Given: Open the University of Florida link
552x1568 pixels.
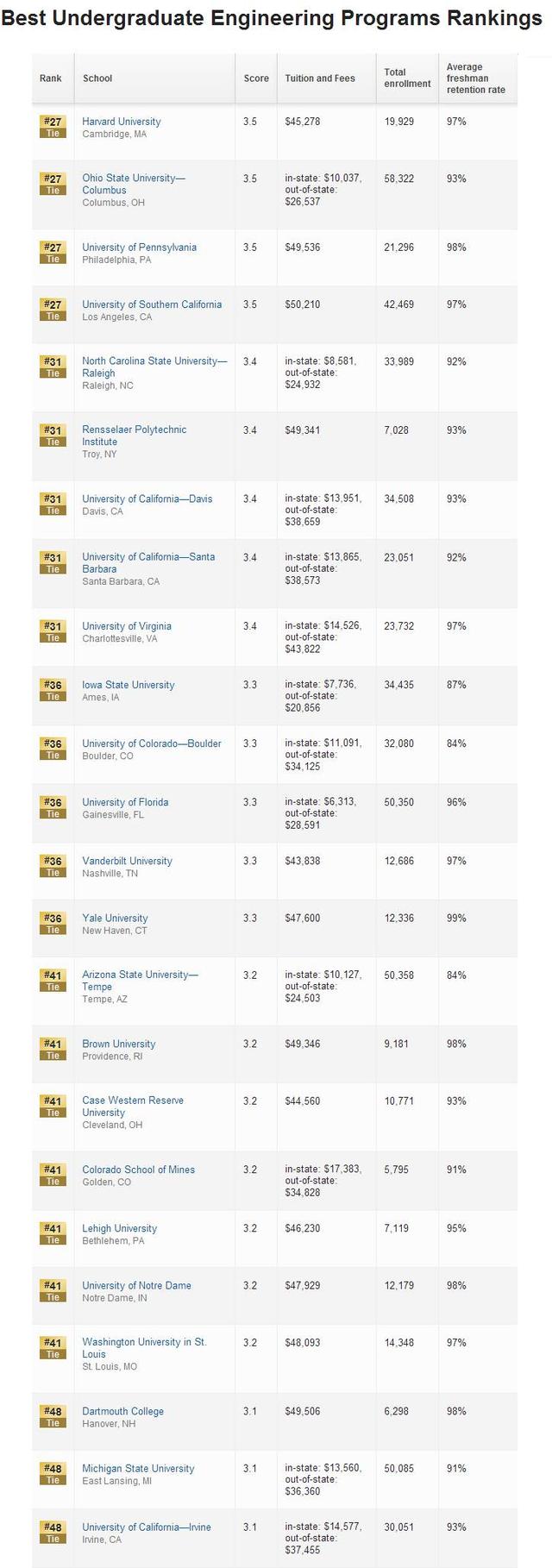Looking at the screenshot, I should [125, 802].
